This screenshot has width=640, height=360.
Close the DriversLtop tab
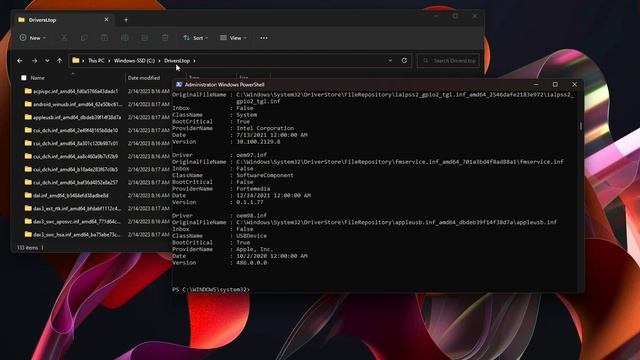point(107,20)
